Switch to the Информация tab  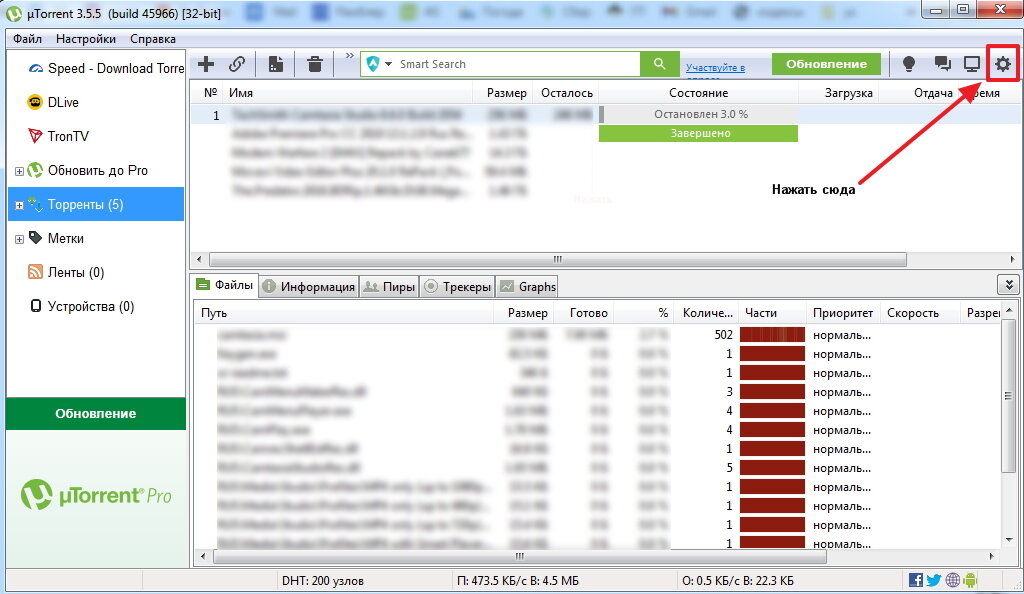pyautogui.click(x=309, y=287)
